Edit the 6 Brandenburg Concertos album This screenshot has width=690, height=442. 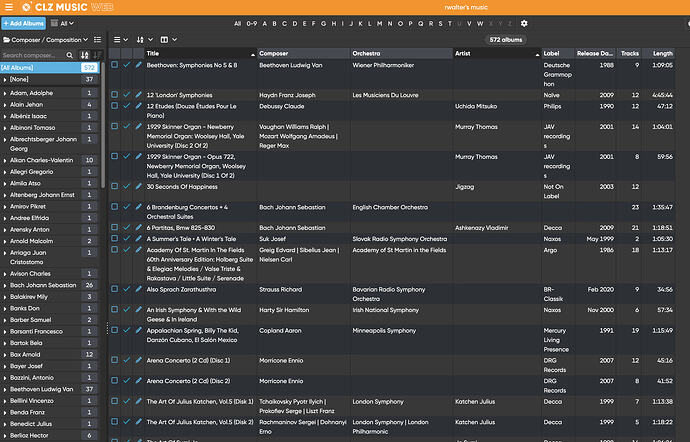tap(138, 206)
